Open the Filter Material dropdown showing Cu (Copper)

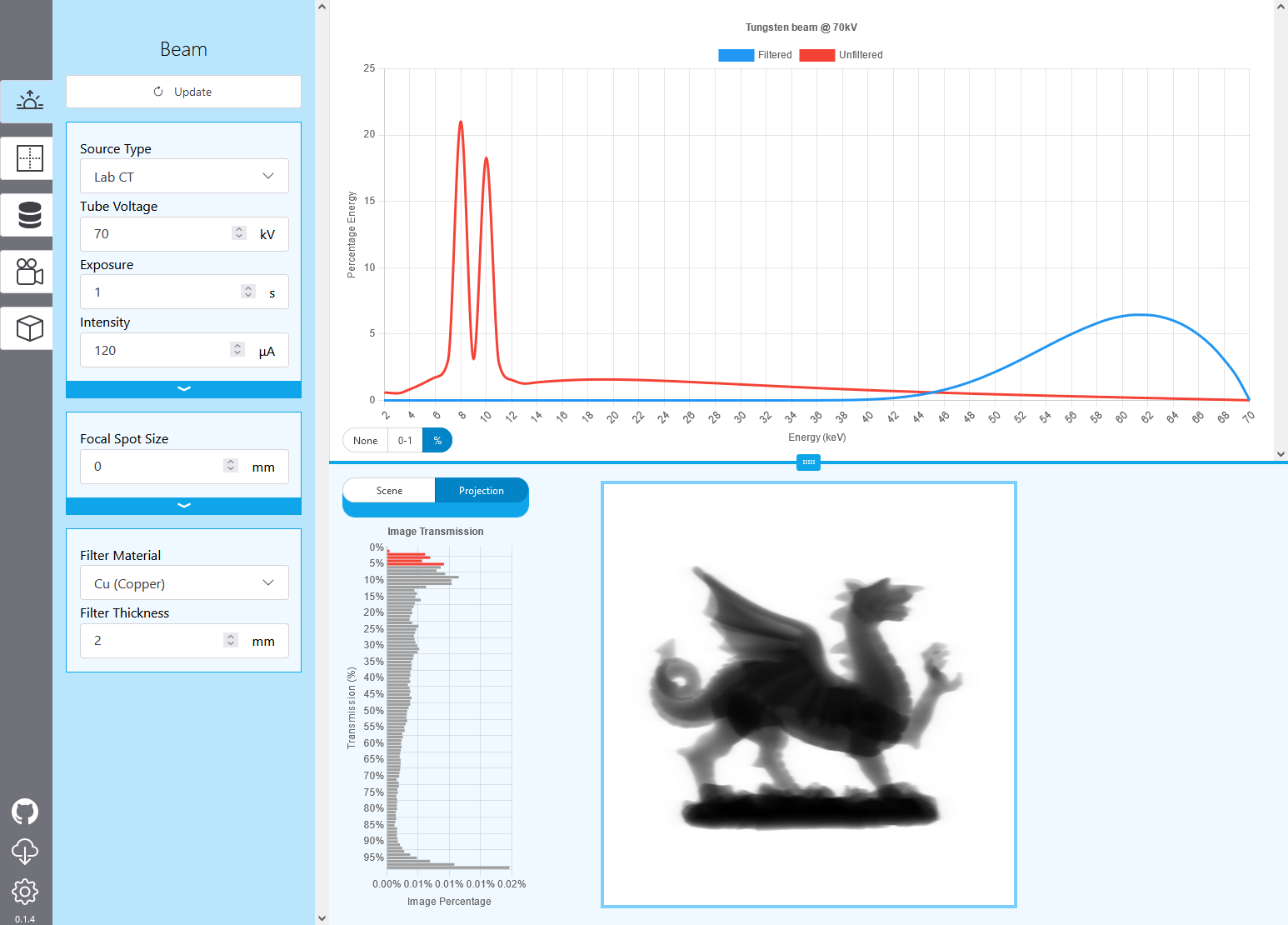[x=184, y=582]
